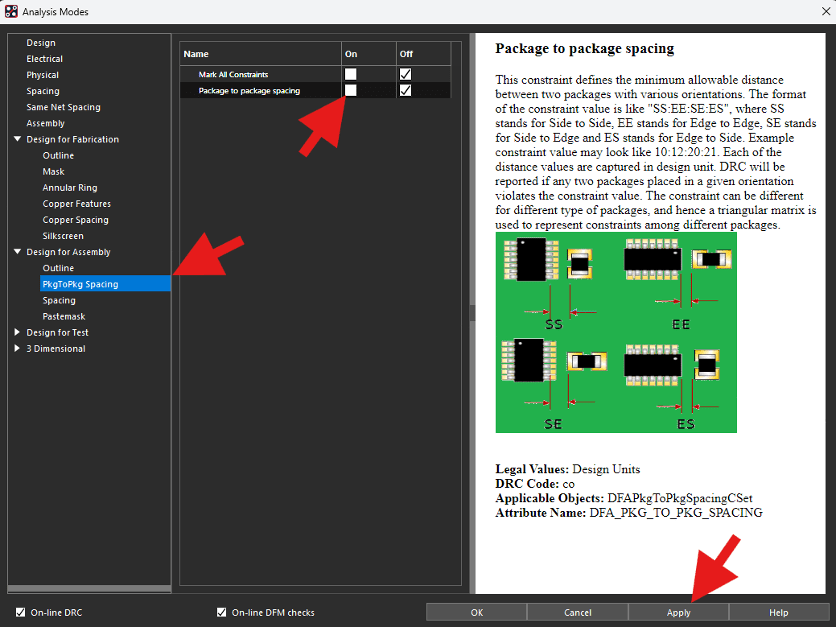
Task: Click the Analysis Modes app icon in title bar
Action: (11, 11)
